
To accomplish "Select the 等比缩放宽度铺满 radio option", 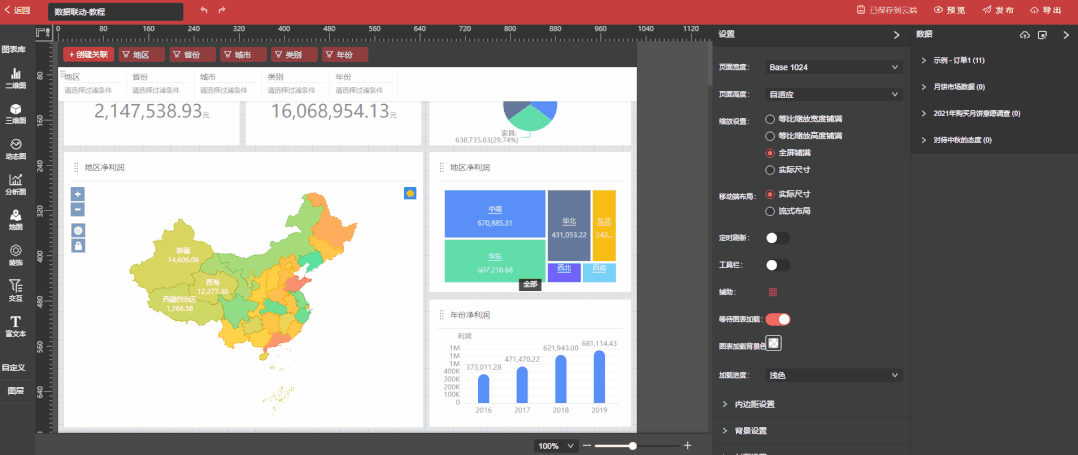I will pyautogui.click(x=770, y=120).
